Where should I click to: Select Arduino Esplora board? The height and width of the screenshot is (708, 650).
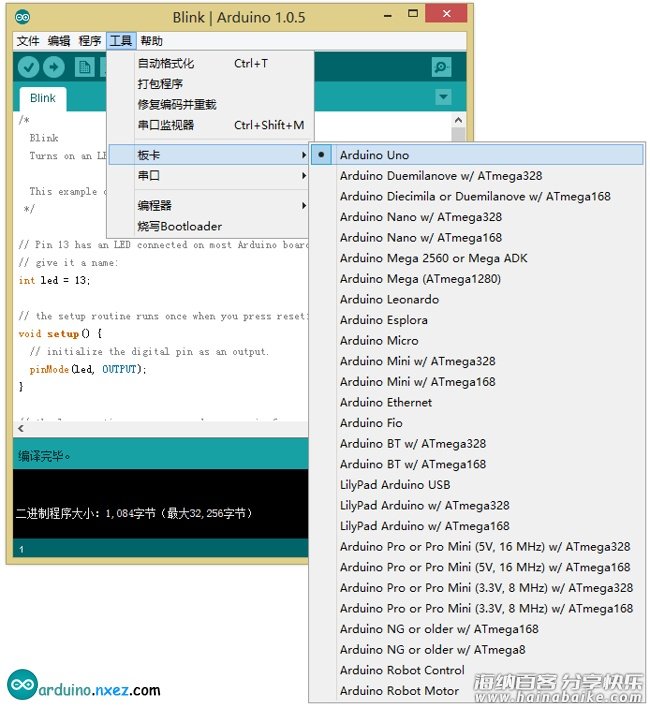click(478, 320)
